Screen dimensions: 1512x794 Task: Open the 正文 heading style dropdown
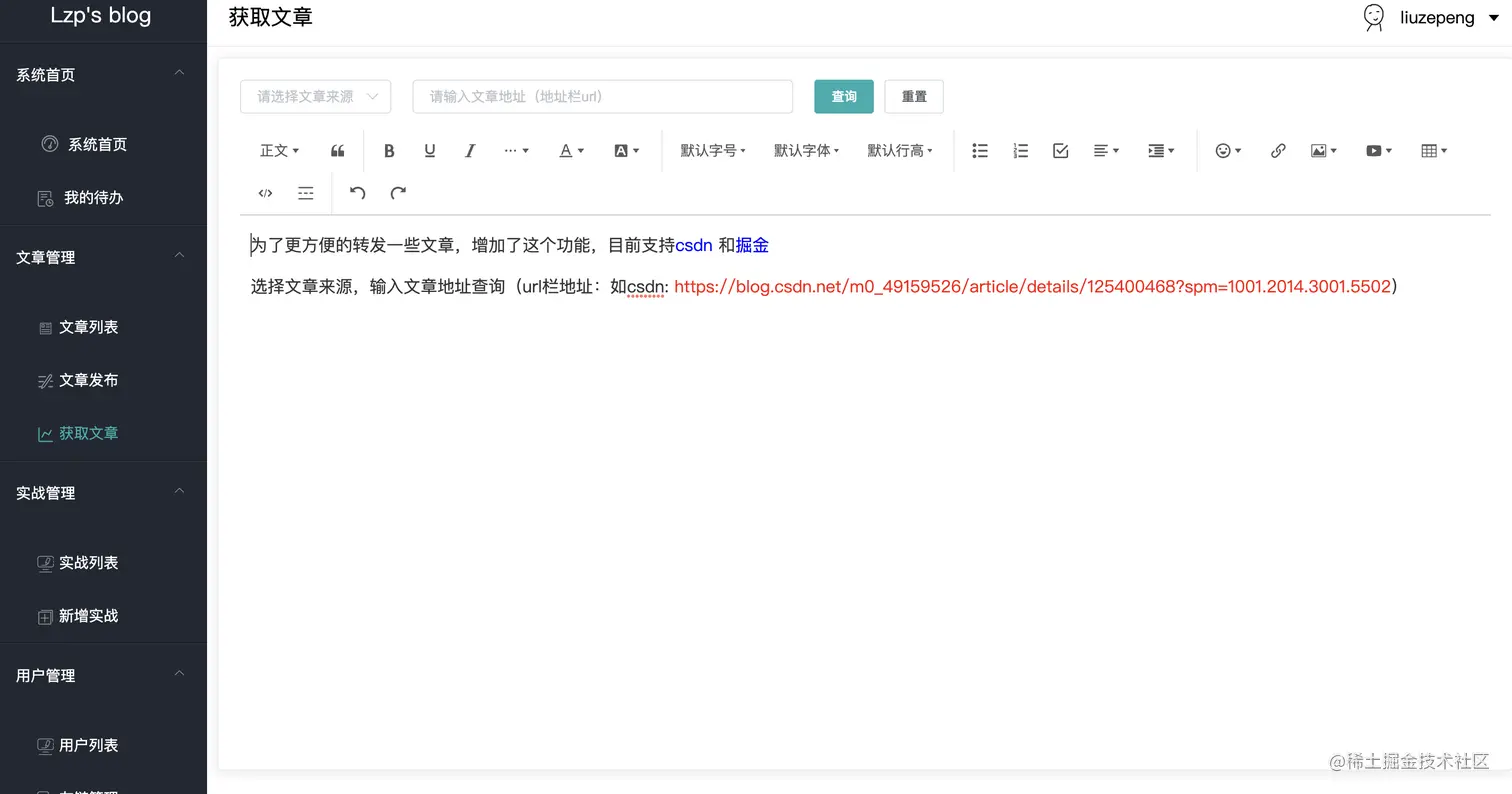click(279, 151)
